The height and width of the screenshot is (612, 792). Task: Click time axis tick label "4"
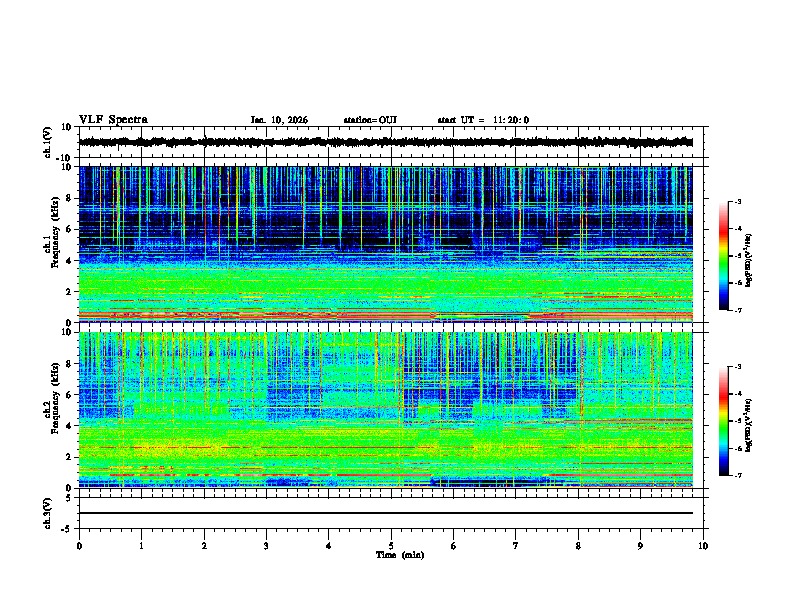329,546
